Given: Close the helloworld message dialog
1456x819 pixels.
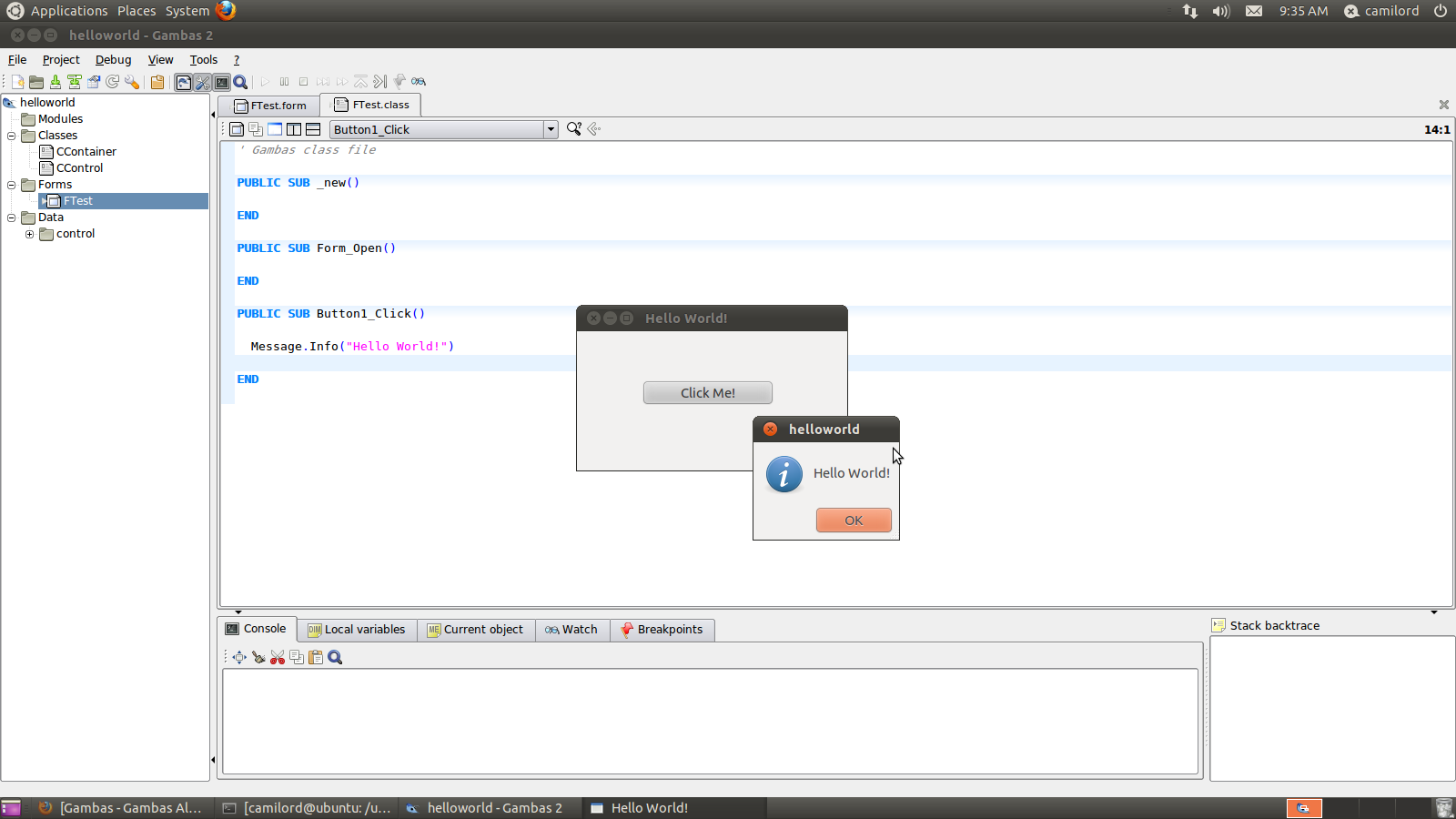Looking at the screenshot, I should [771, 429].
